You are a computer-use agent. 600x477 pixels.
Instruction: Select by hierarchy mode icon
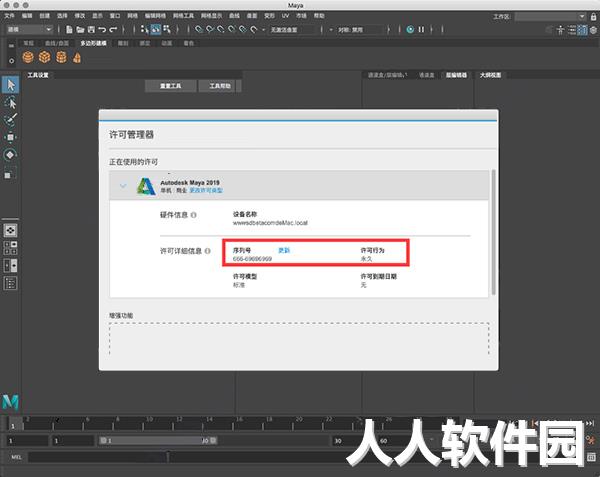[x=144, y=29]
